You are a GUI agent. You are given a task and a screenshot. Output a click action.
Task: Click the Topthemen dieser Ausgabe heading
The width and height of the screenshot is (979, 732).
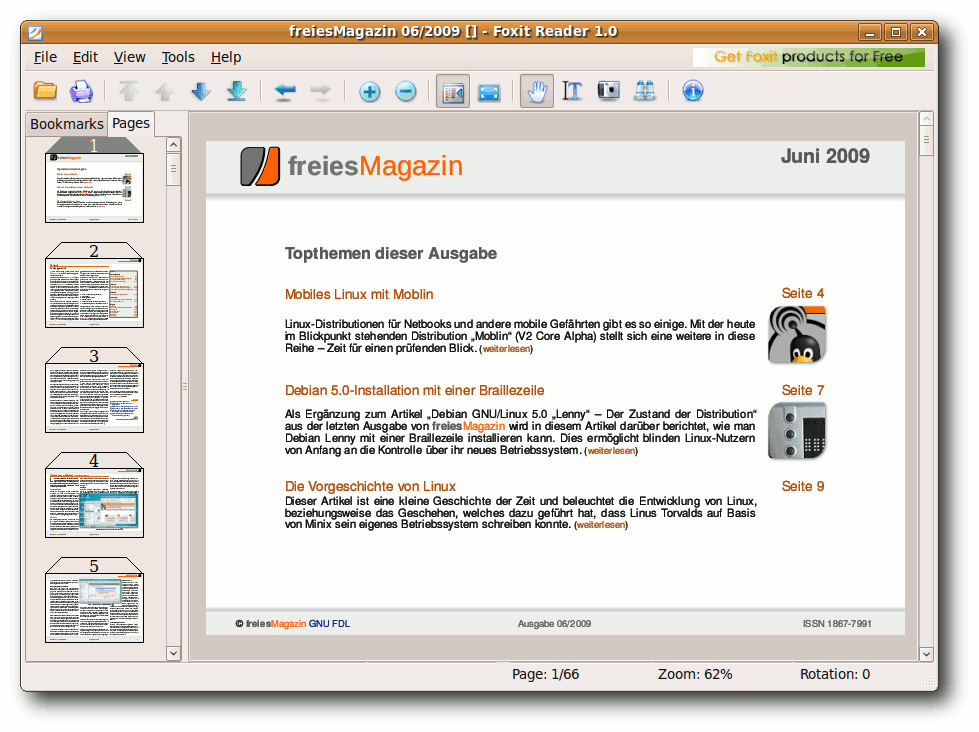coord(391,254)
